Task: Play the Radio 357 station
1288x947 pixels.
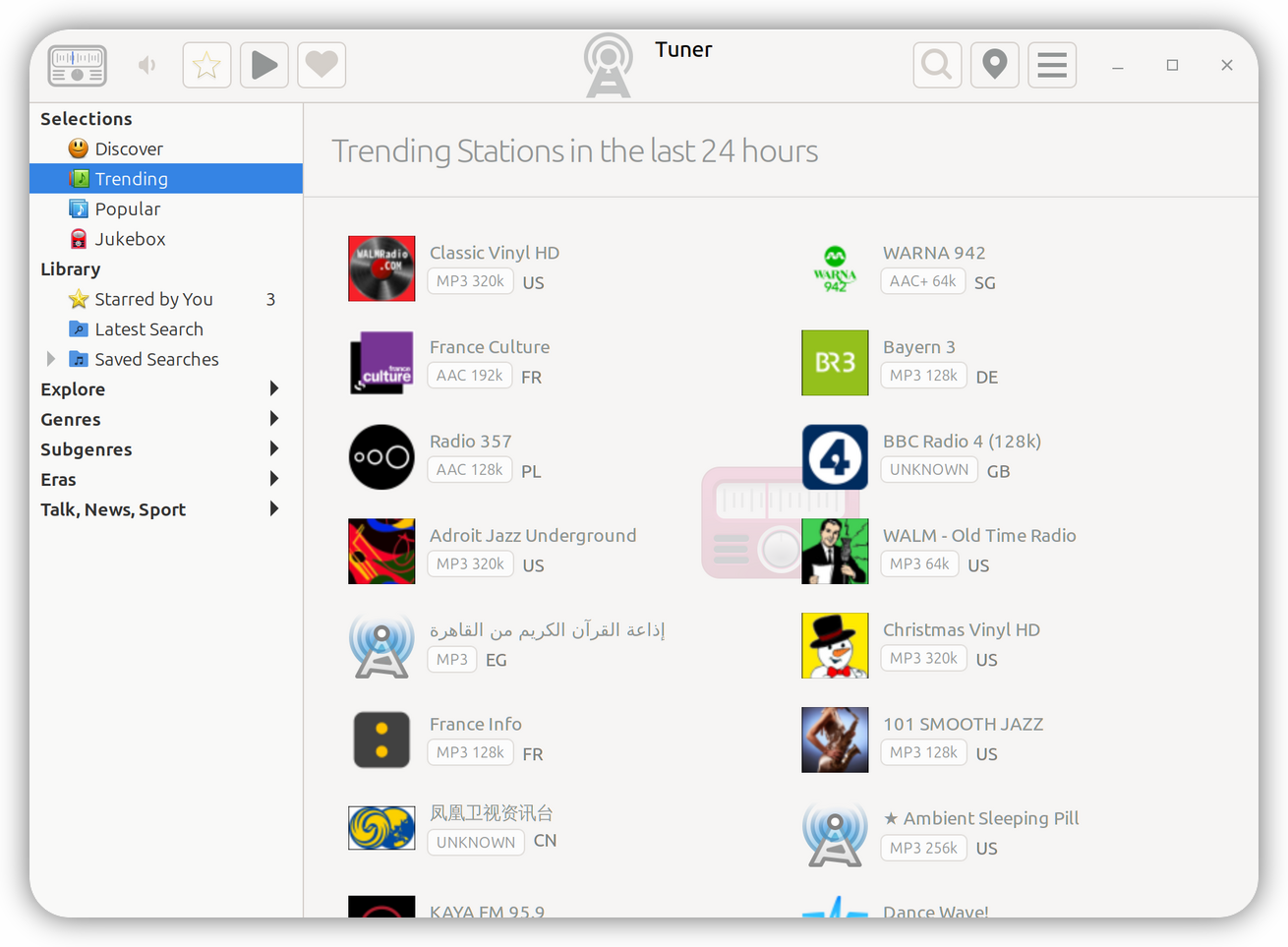Action: coord(471,442)
